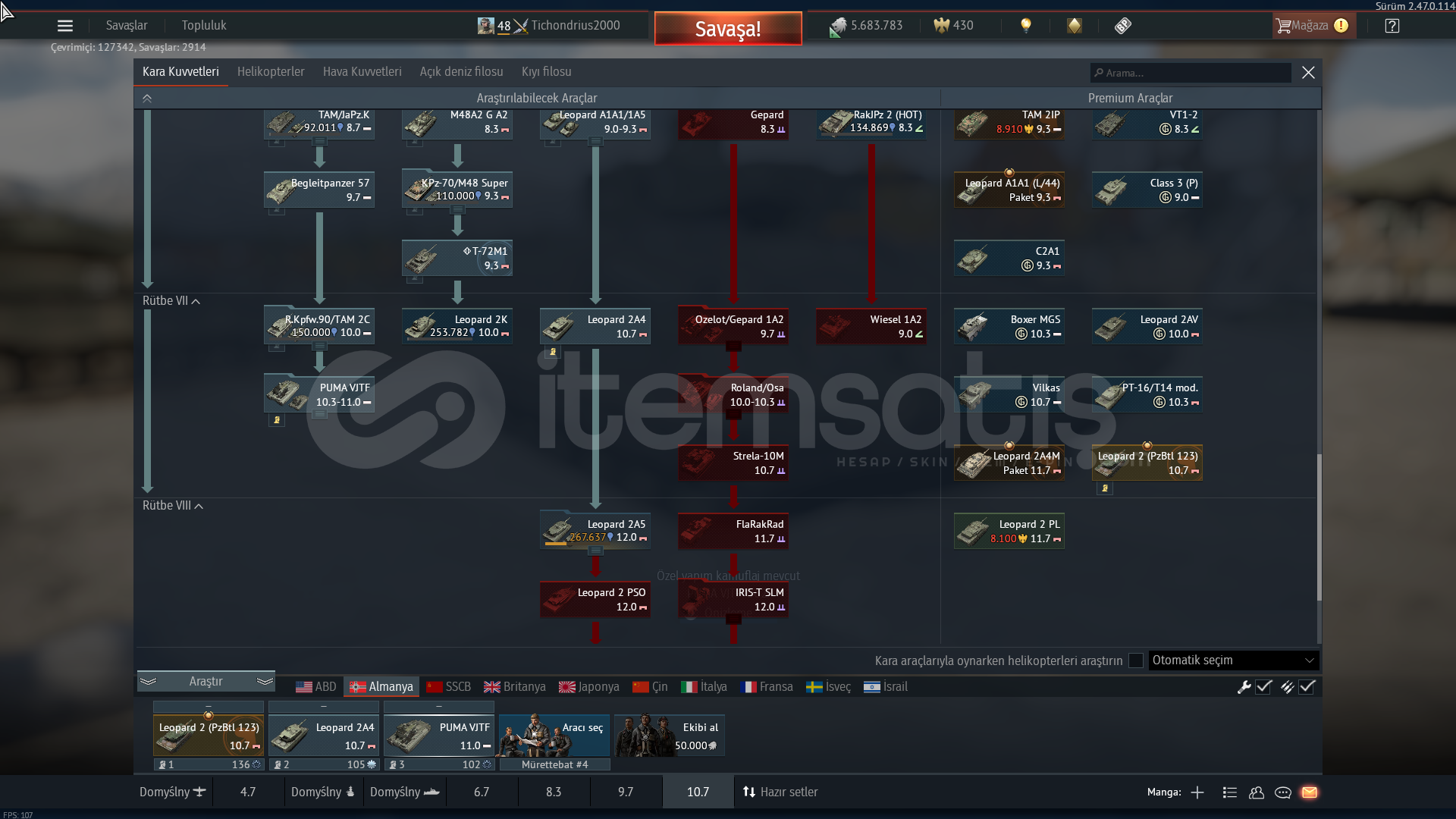Viewport: 1456px width, 819px height.
Task: Click the silver lions balance icon
Action: pos(838,27)
